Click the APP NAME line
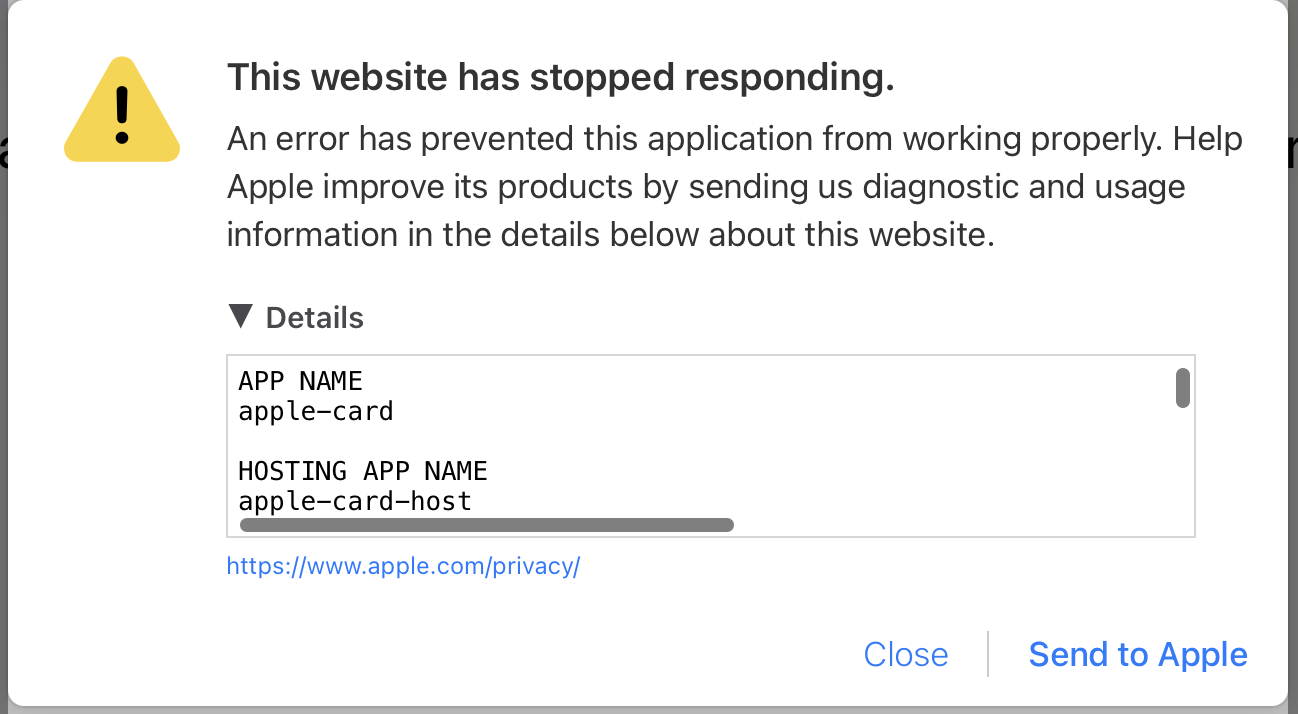Screen dimensions: 1298x714 300,381
